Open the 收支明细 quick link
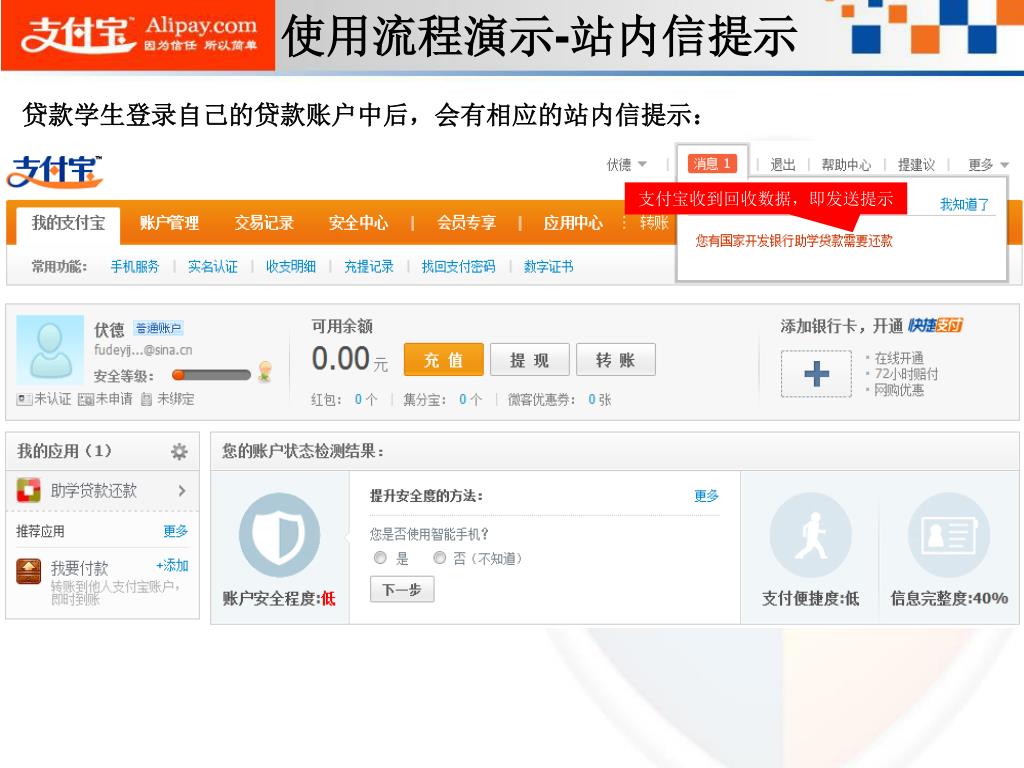 tap(291, 266)
